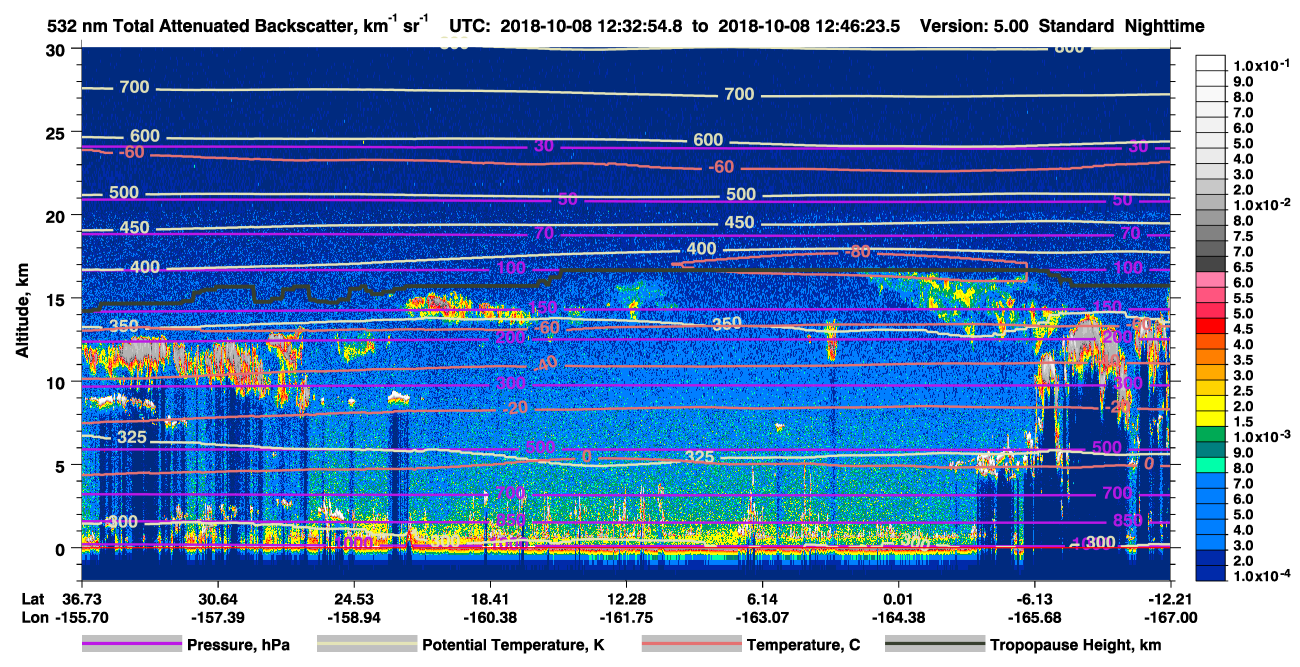Image resolution: width=1300 pixels, height=667 pixels.
Task: Click the colorbar top label 1.0x10-1
Action: point(1260,65)
